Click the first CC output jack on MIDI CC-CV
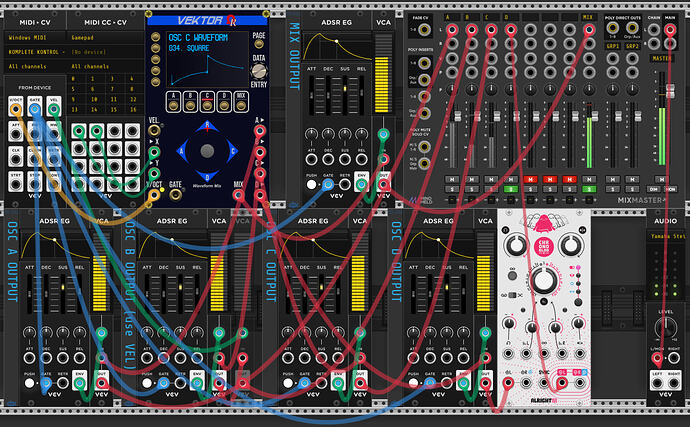This screenshot has height=427, width=690. click(79, 131)
